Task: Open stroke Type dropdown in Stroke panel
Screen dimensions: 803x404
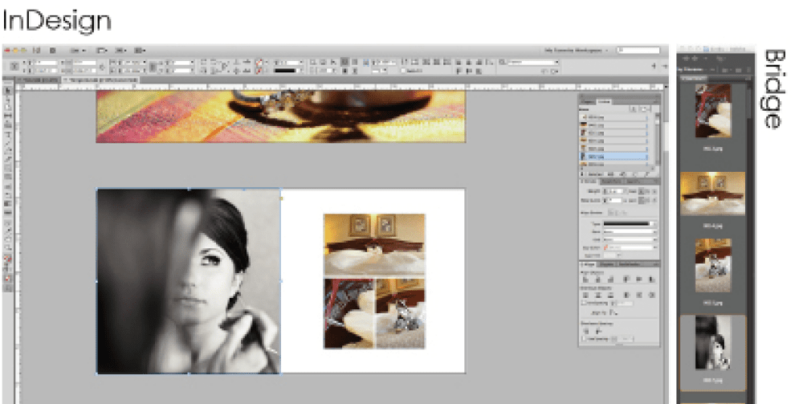Action: pos(629,224)
